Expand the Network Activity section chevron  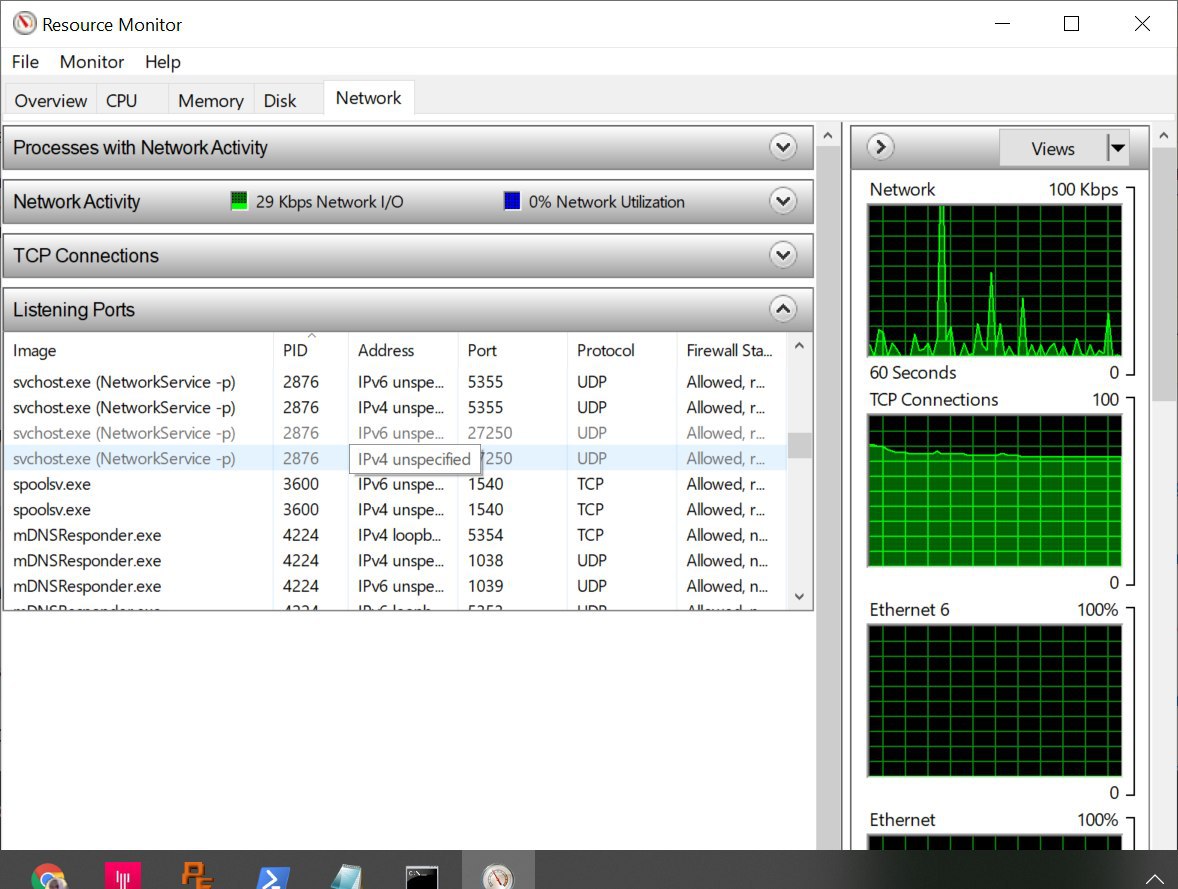(783, 201)
